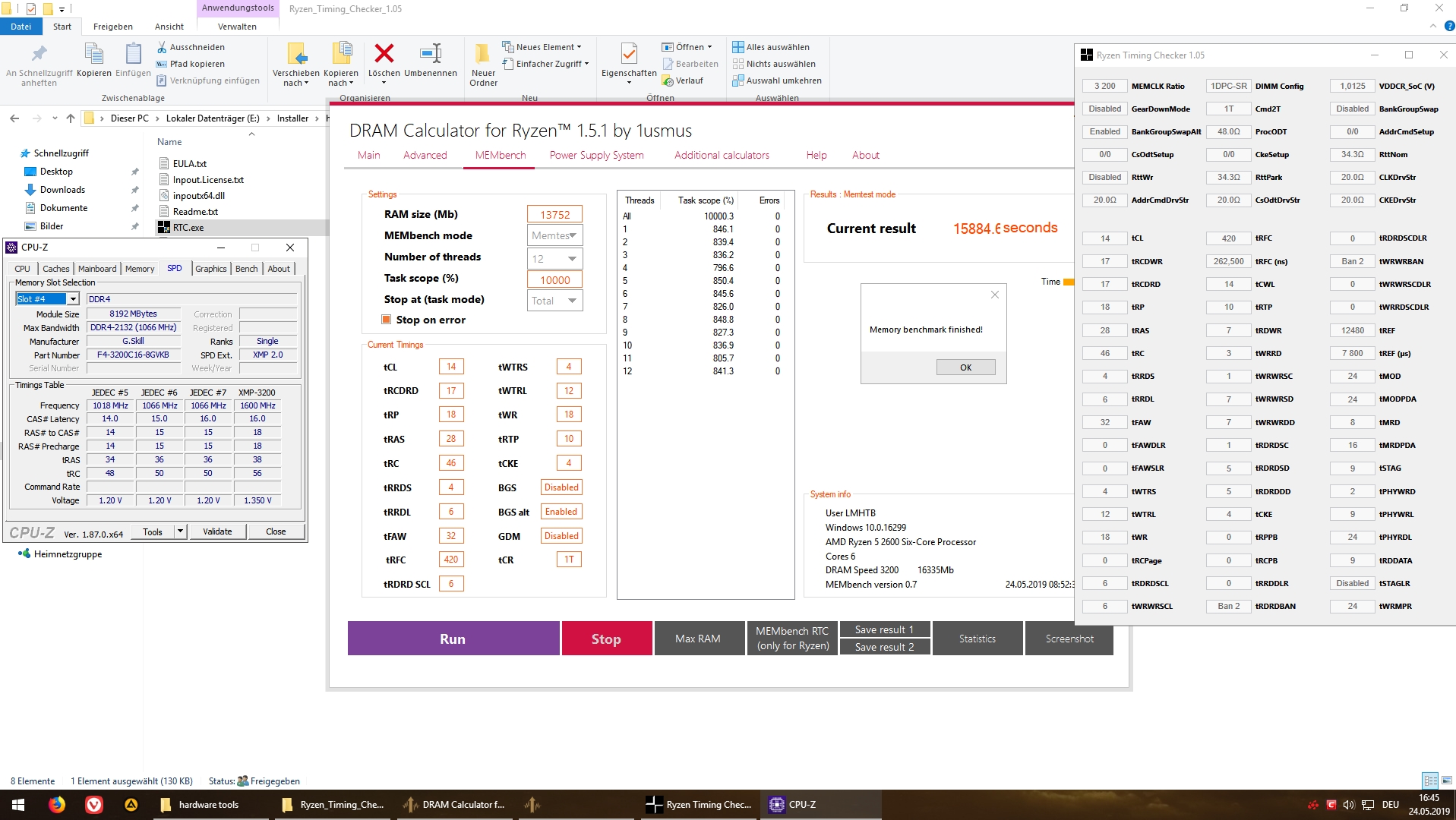Navigate back with Explorer back arrow
Image resolution: width=1456 pixels, height=820 pixels.
[x=14, y=118]
